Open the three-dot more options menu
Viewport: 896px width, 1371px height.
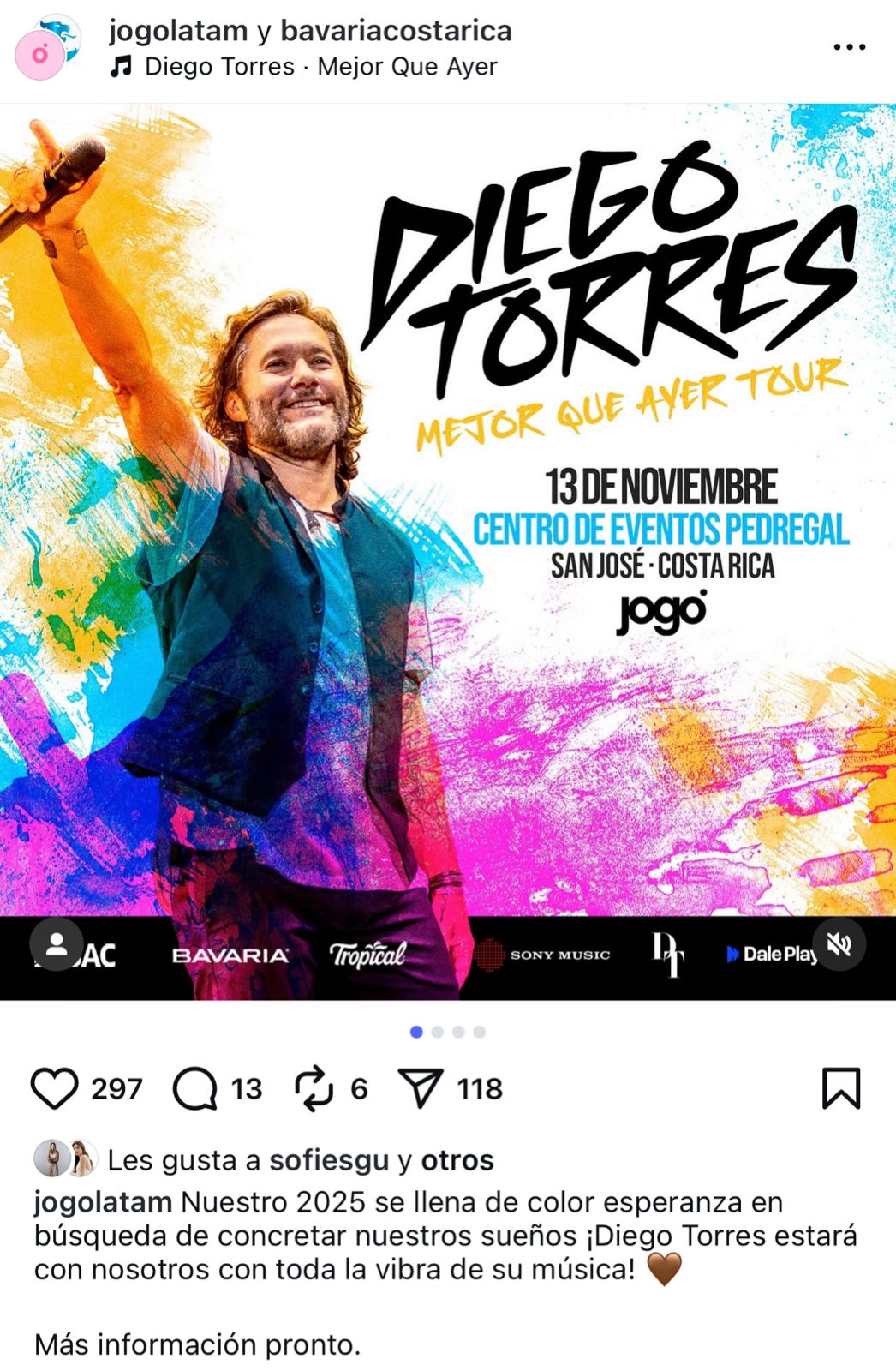[850, 47]
